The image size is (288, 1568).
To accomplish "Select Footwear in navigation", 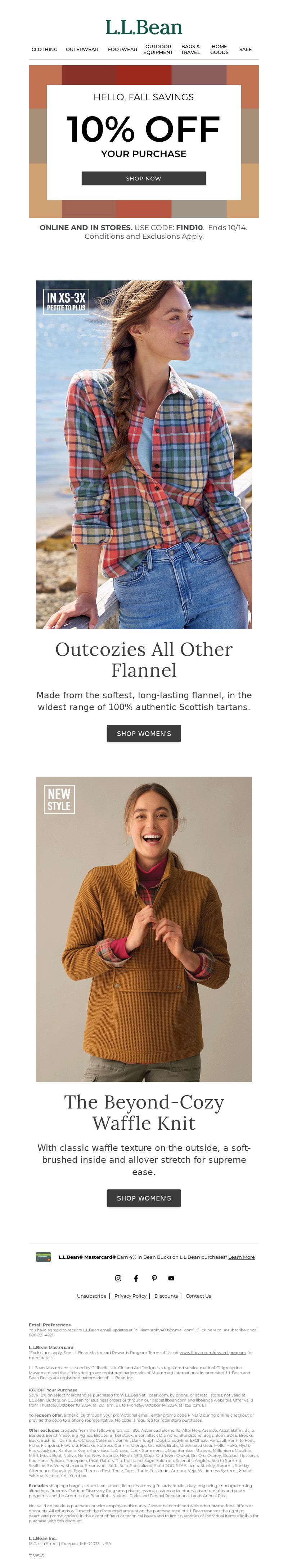I will click(122, 49).
